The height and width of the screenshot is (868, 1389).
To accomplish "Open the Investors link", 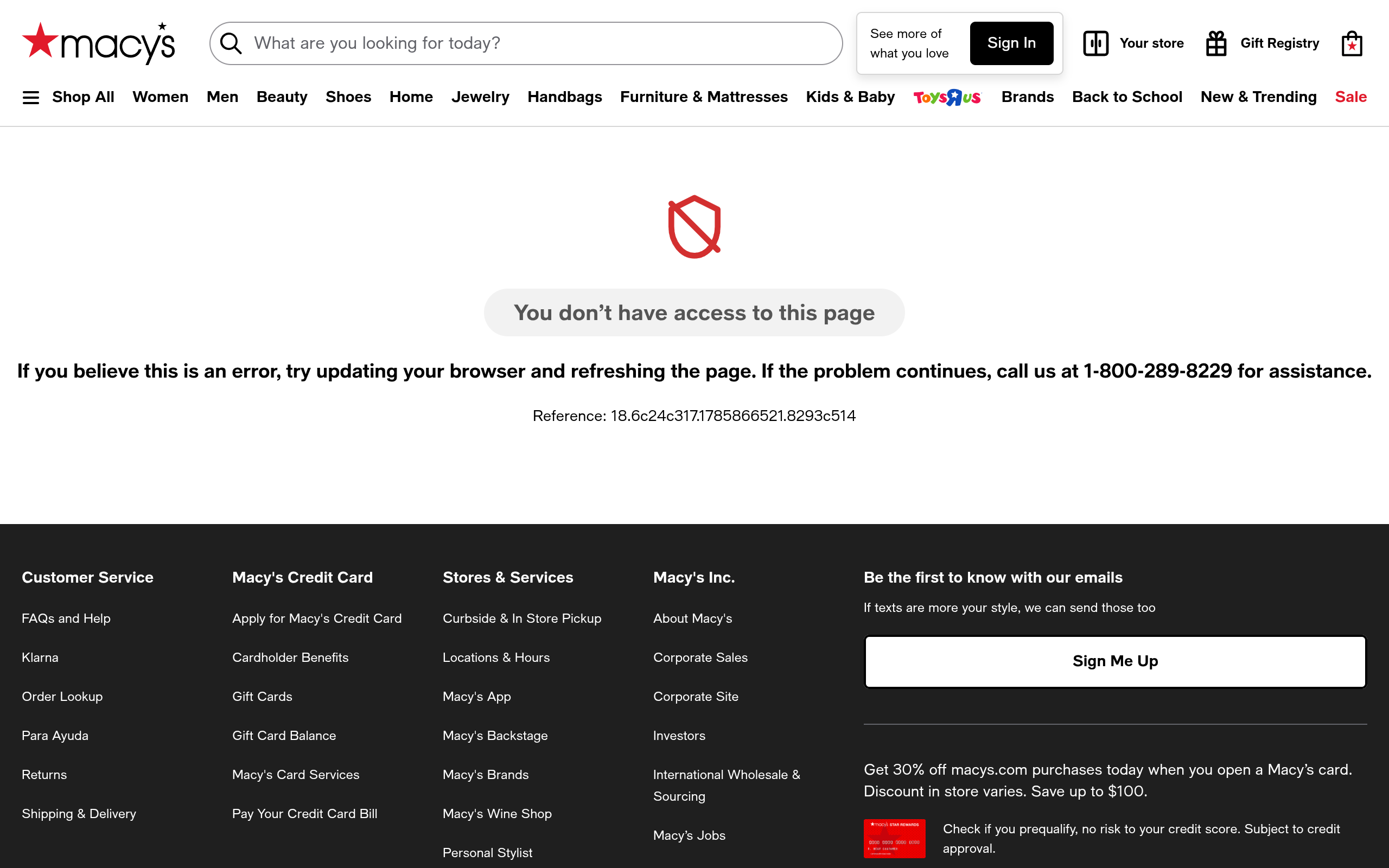I will coord(679,736).
